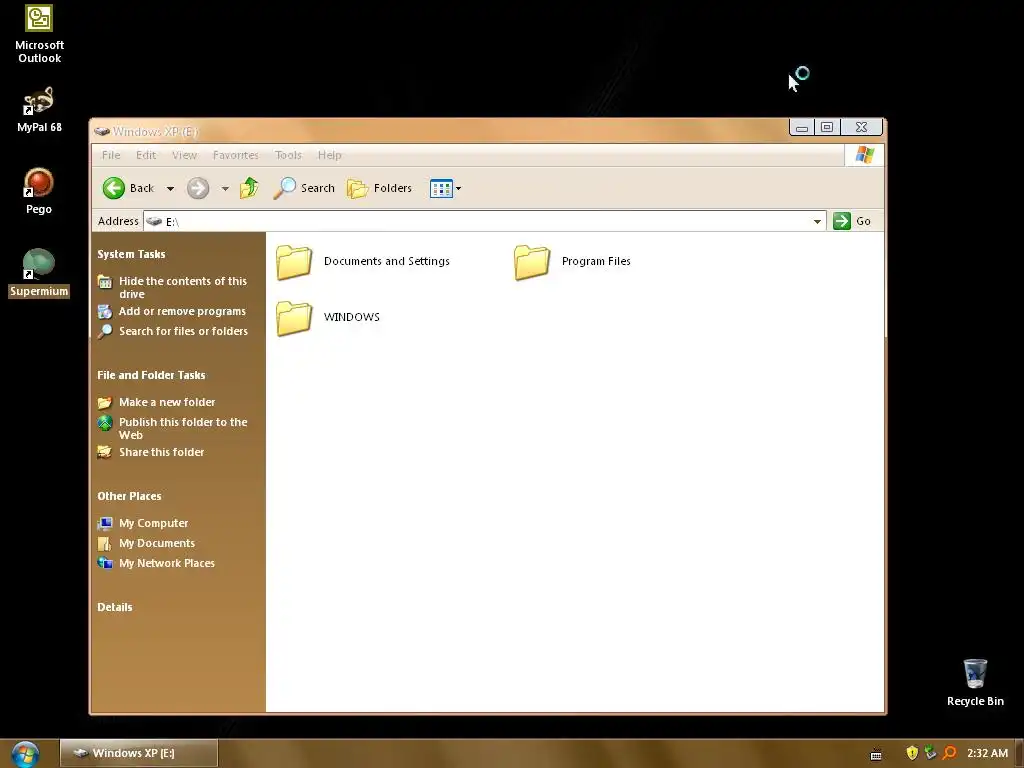Click the Publish to Web globe icon
This screenshot has height=768, width=1024.
pos(104,423)
